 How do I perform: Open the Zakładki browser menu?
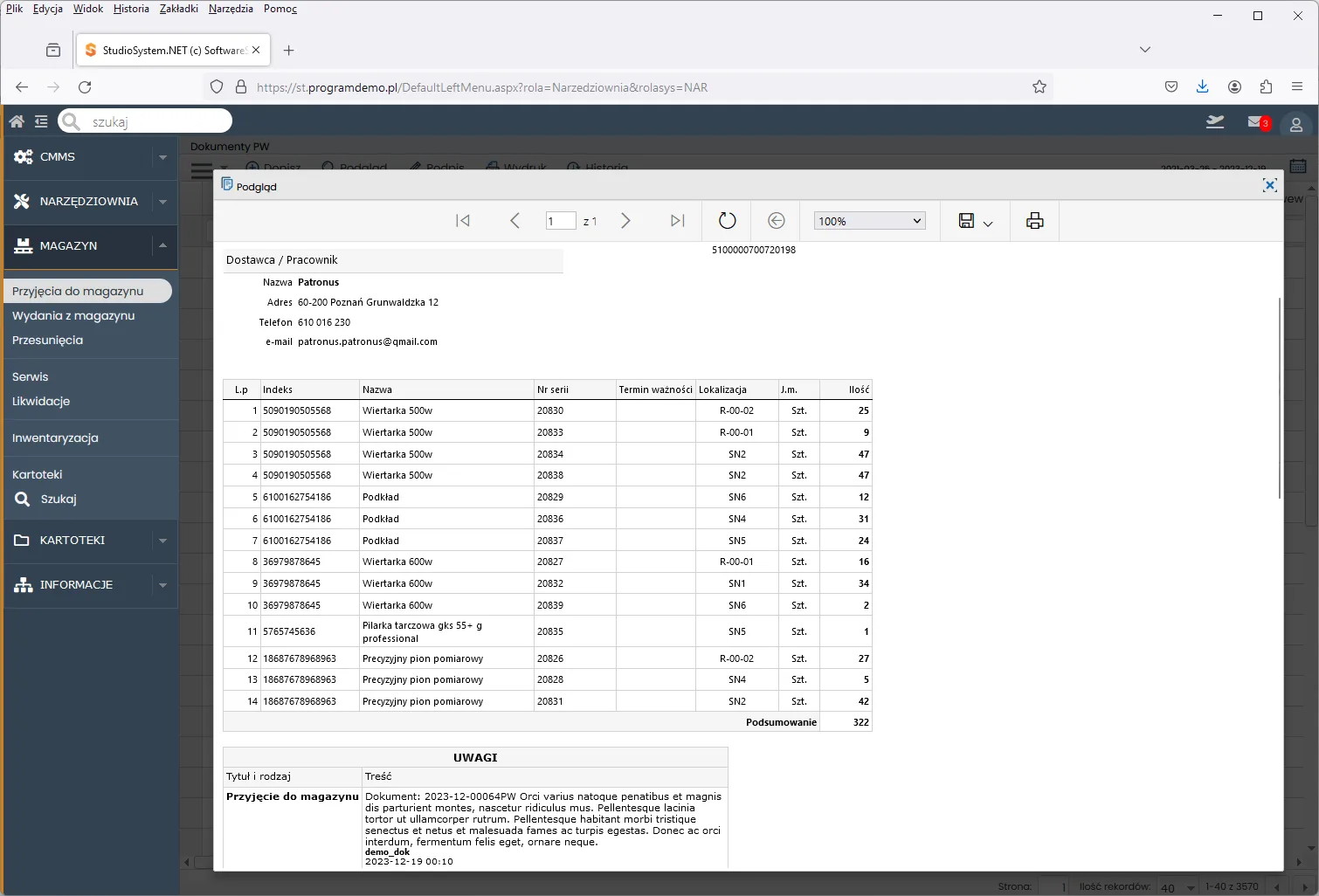179,9
